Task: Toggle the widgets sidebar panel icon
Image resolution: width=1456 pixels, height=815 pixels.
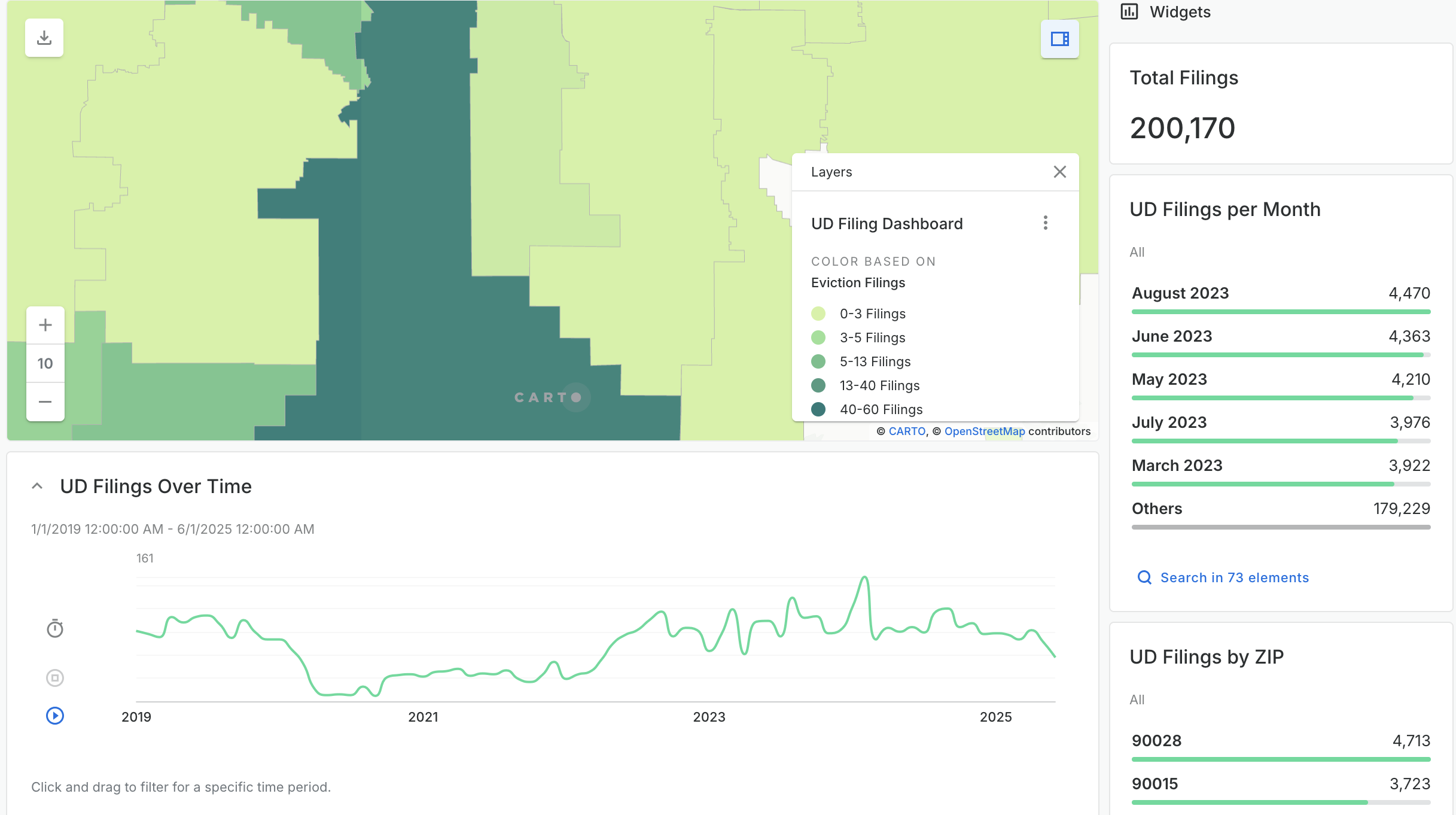Action: pyautogui.click(x=1059, y=39)
